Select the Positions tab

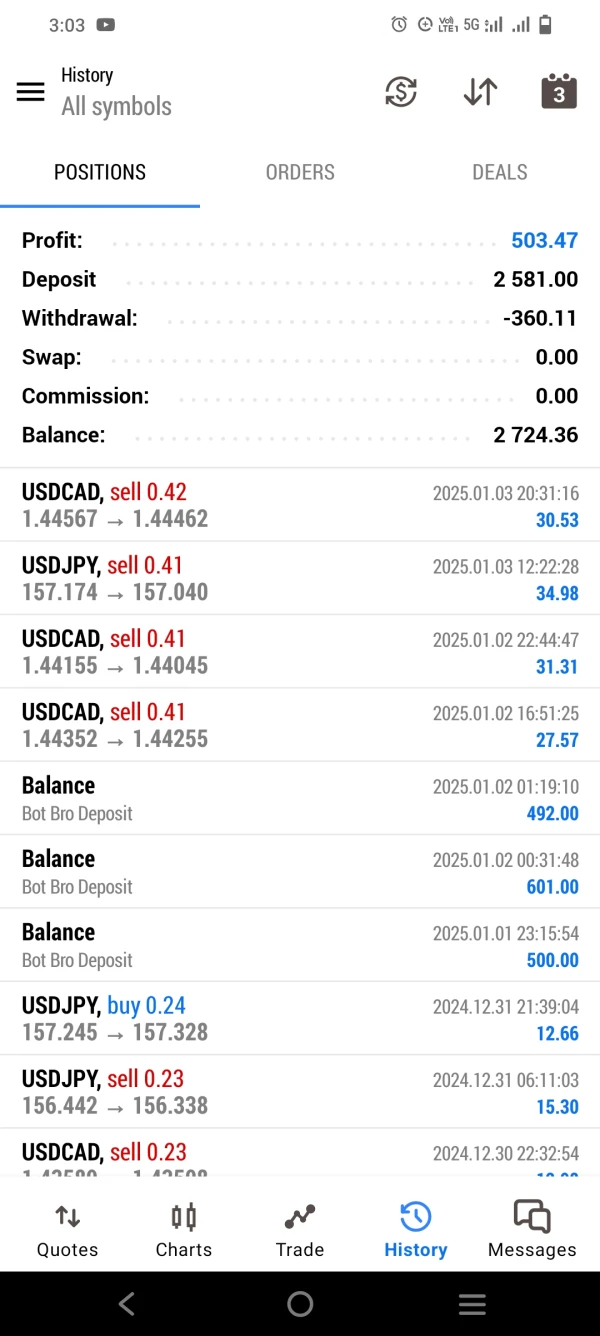(x=100, y=172)
